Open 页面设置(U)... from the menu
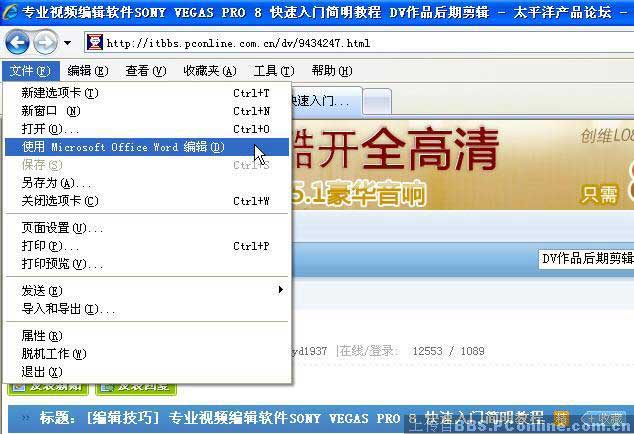 point(147,228)
